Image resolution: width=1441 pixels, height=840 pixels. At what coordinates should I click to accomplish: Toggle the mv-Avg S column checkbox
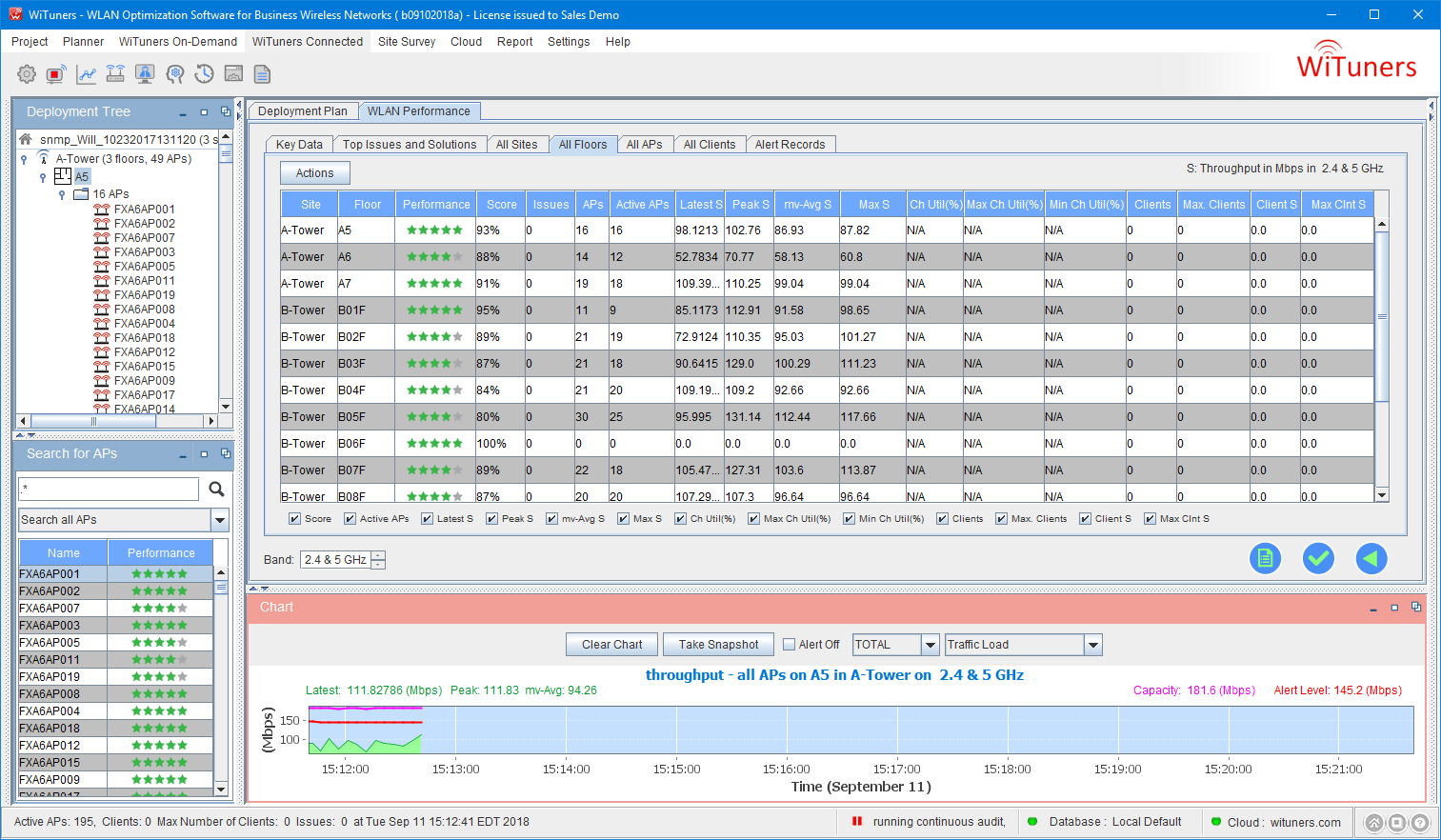pos(551,519)
